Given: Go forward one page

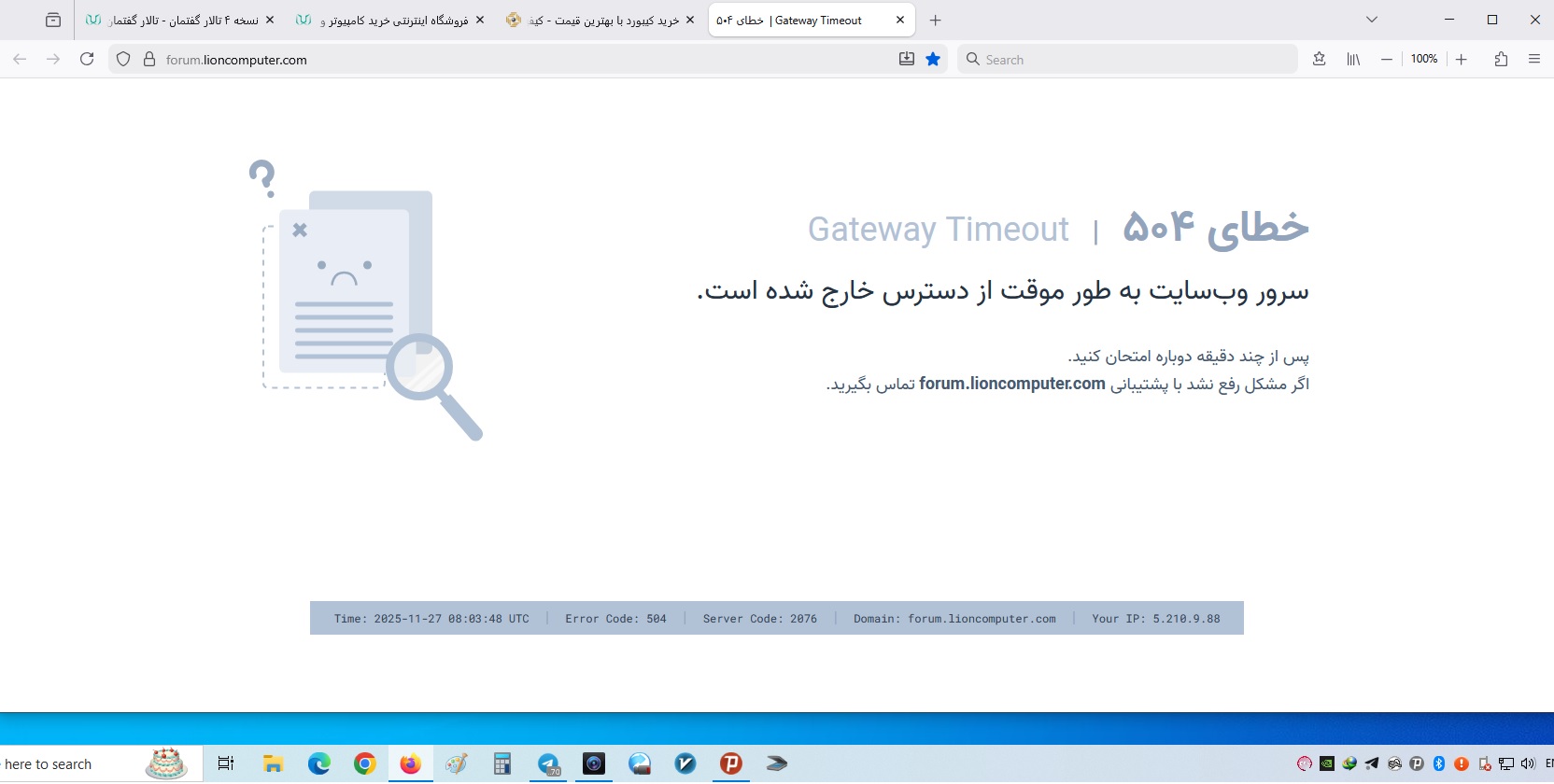Looking at the screenshot, I should (53, 59).
